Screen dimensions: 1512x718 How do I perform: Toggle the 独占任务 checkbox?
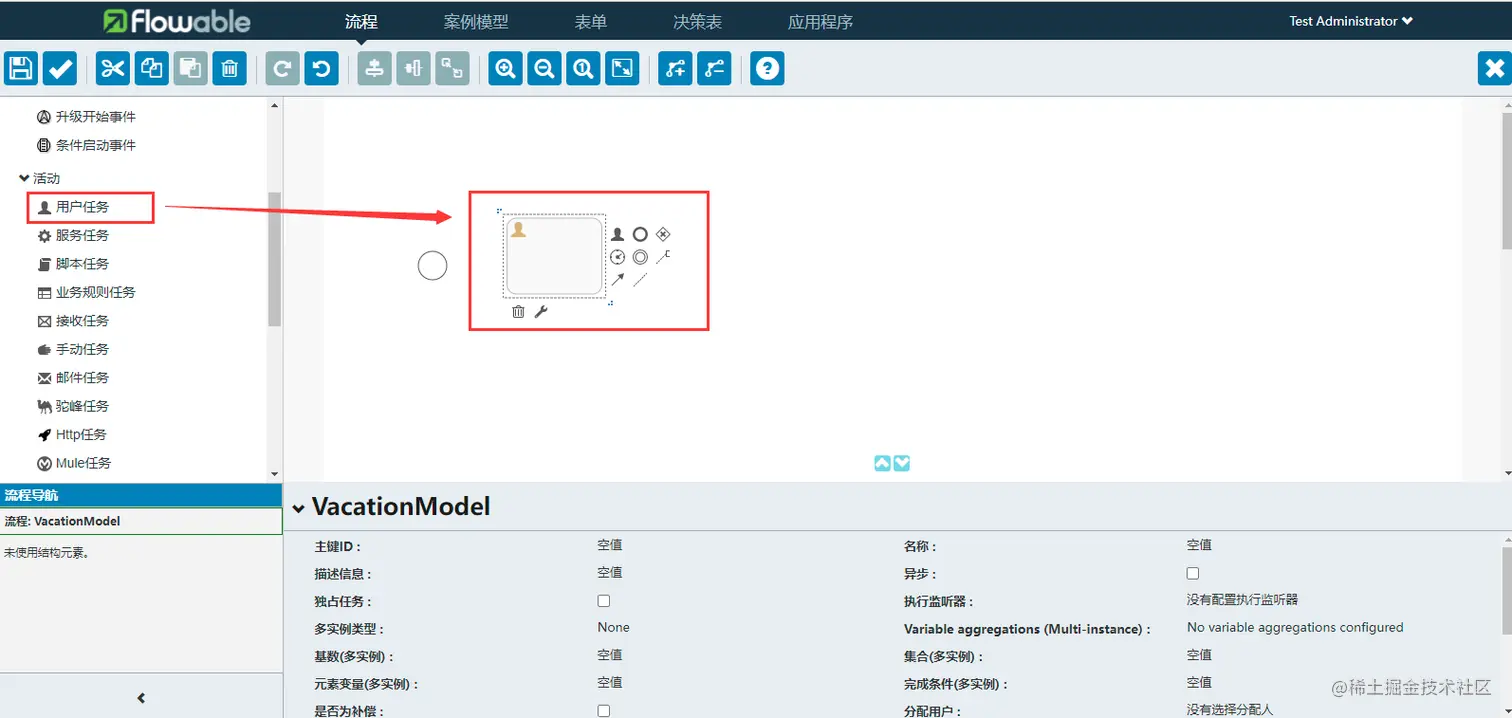pyautogui.click(x=603, y=601)
